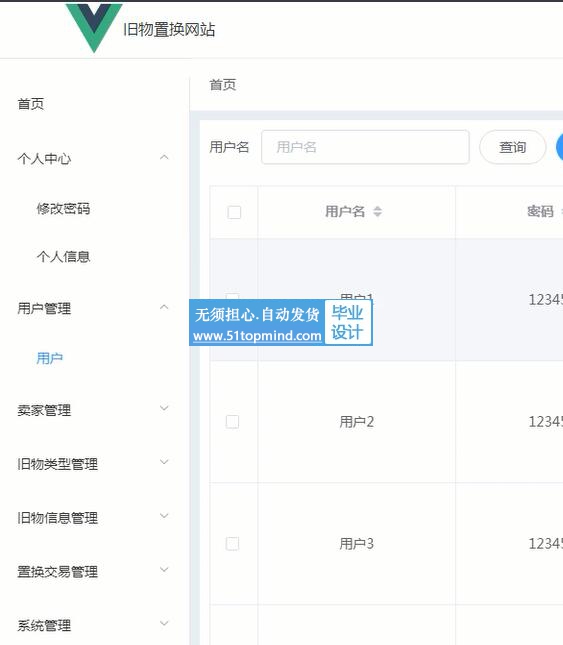Open 旧物类型管理 menu label

[58, 464]
